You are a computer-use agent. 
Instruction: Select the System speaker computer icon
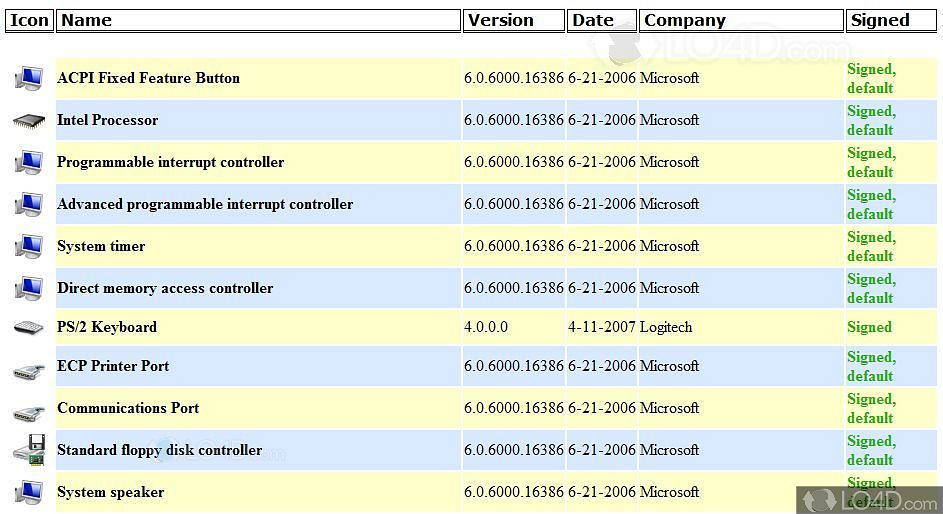click(29, 493)
